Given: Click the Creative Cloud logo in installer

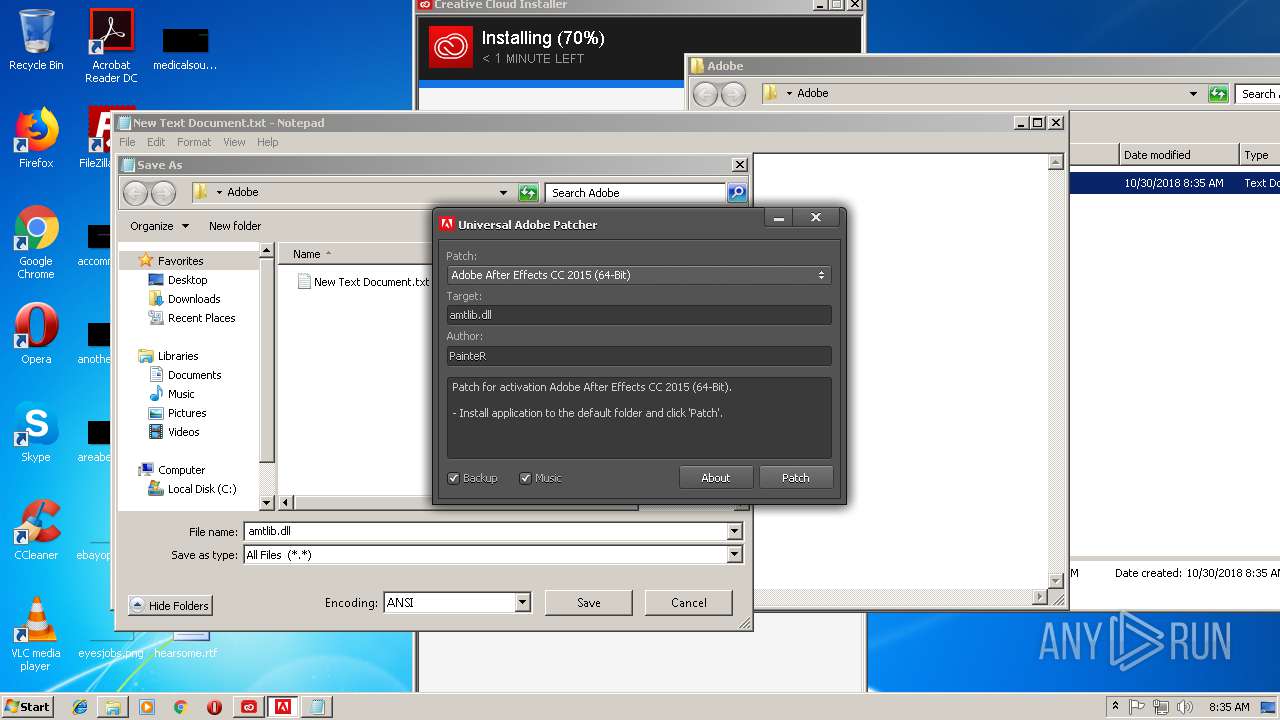Looking at the screenshot, I should (x=450, y=47).
